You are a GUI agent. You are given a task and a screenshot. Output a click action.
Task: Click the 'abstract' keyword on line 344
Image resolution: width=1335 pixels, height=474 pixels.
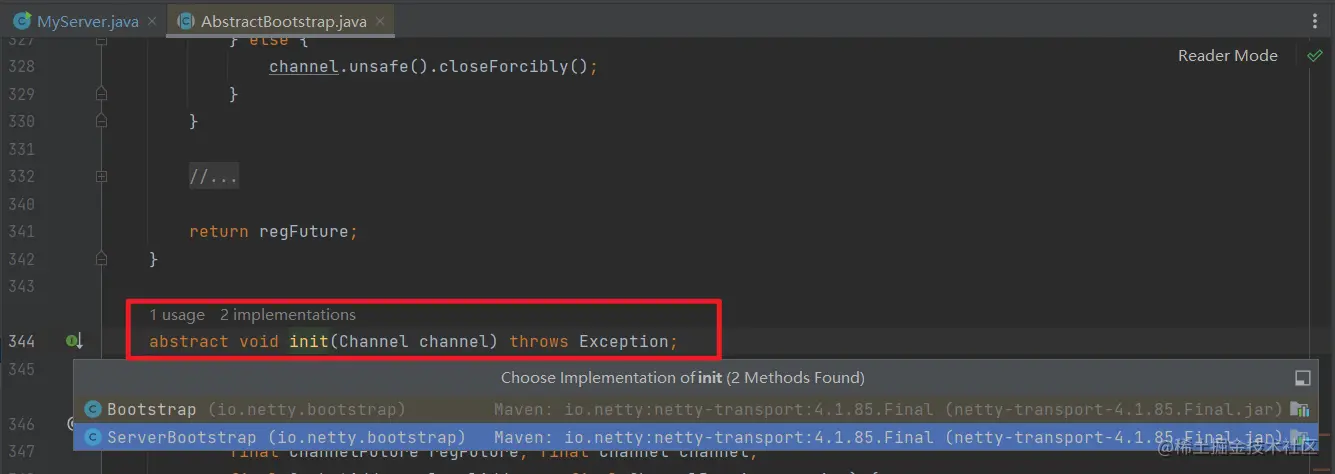(189, 342)
